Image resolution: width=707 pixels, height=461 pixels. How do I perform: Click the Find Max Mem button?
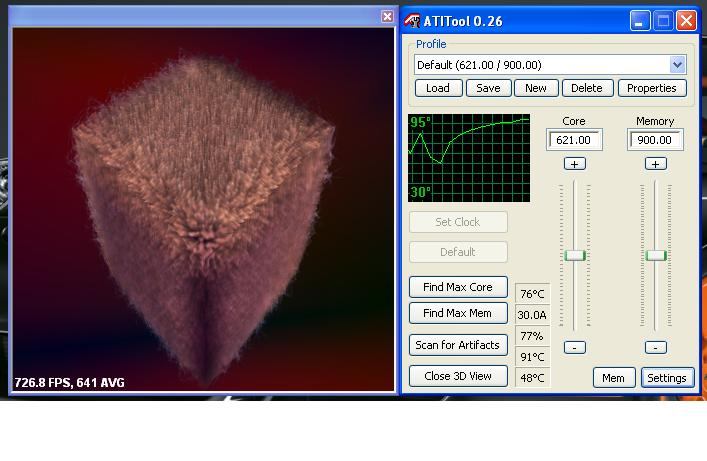(458, 313)
